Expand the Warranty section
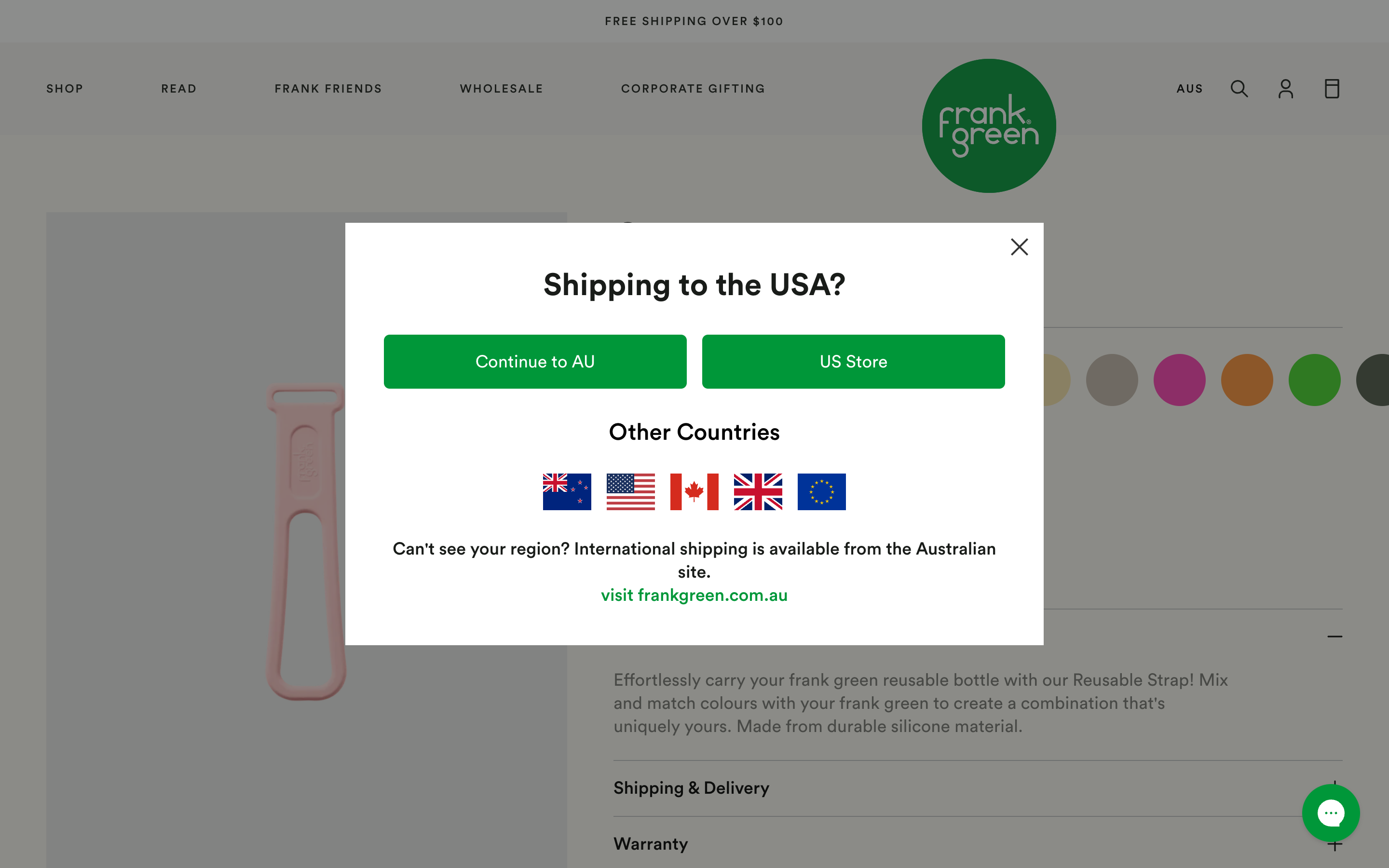 click(x=651, y=844)
